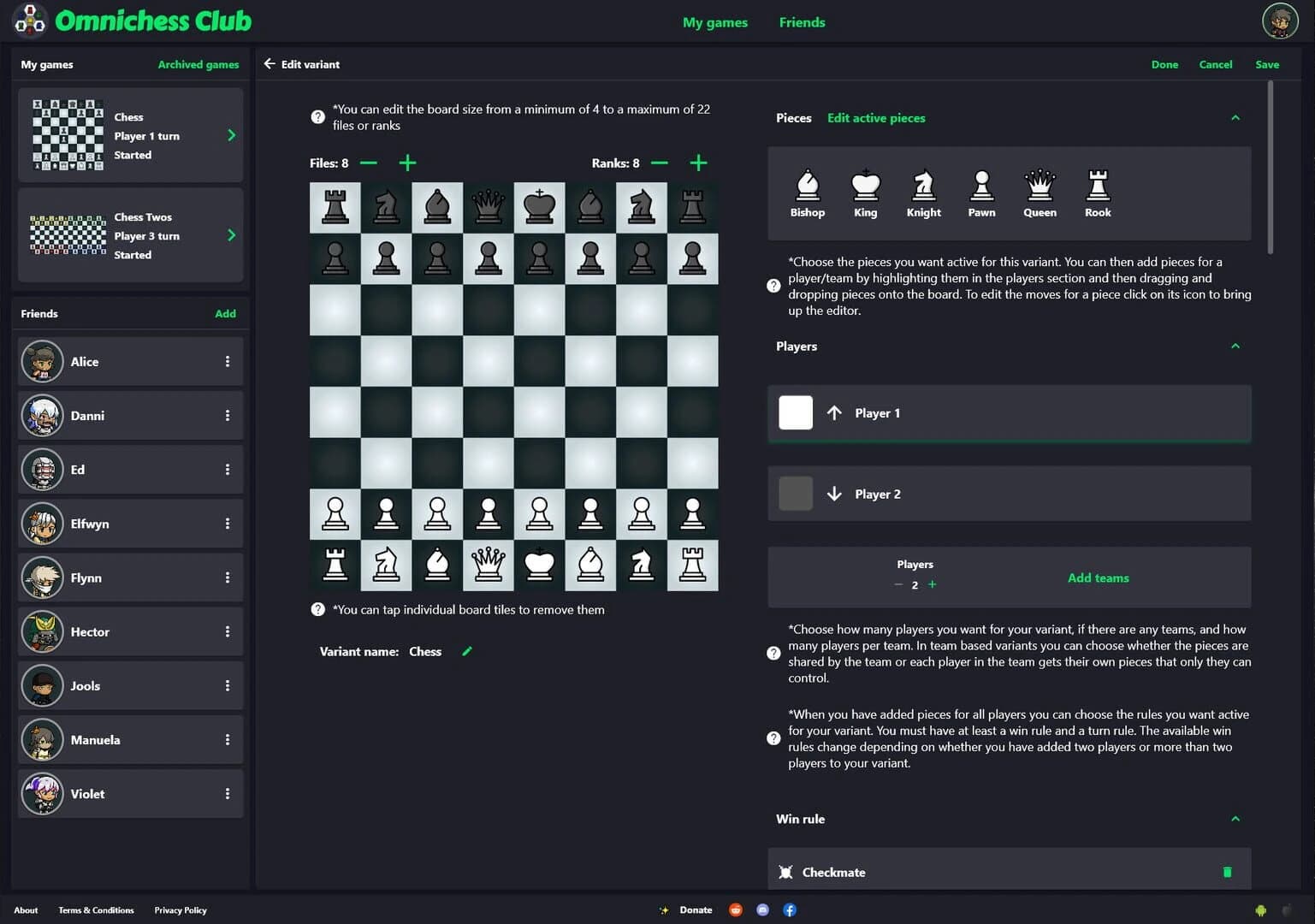Screen dimensions: 1315x924
Task: Click help icon beside tap tiles hint
Action: point(317,609)
